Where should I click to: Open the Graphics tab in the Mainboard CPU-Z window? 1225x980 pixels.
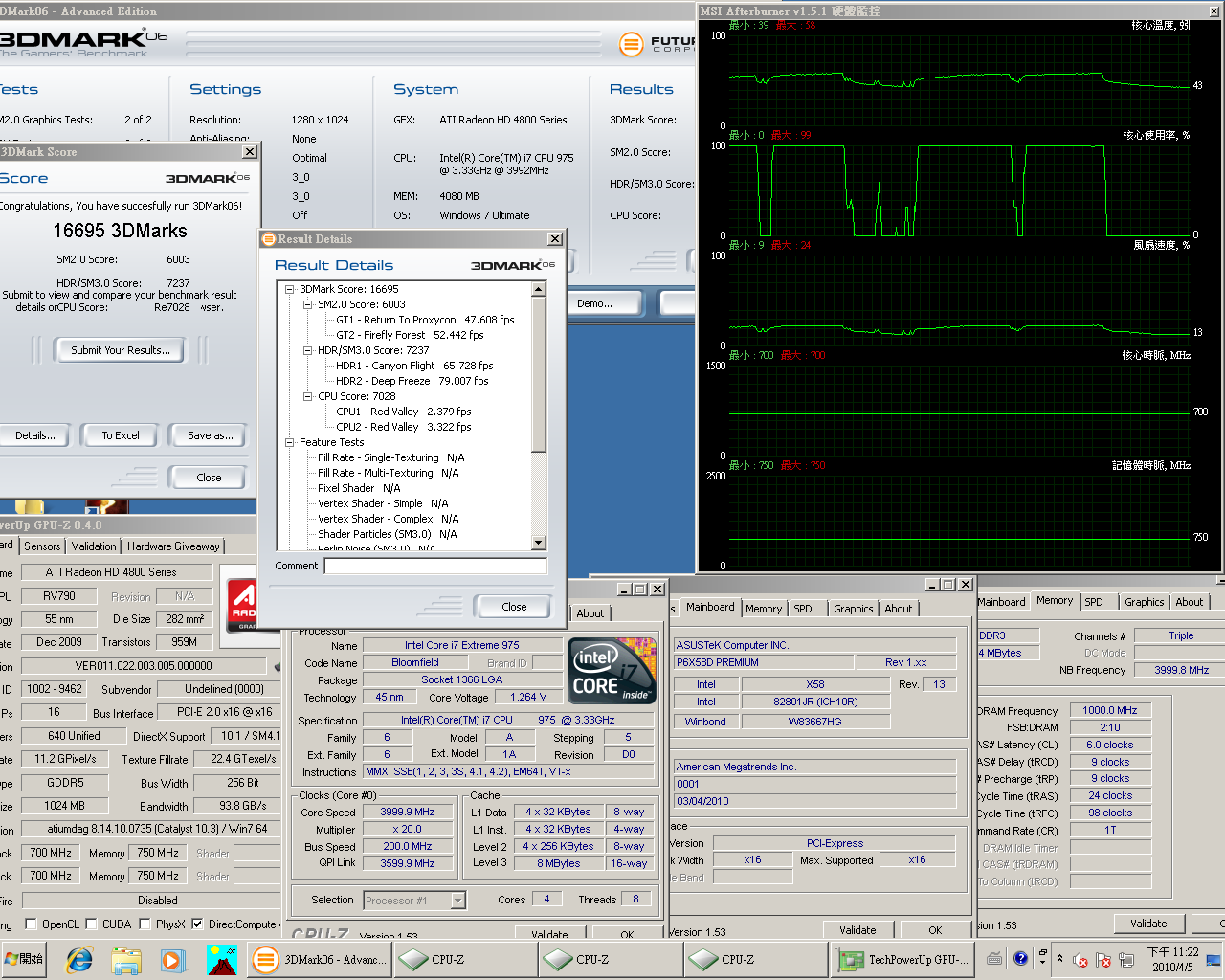(x=853, y=609)
